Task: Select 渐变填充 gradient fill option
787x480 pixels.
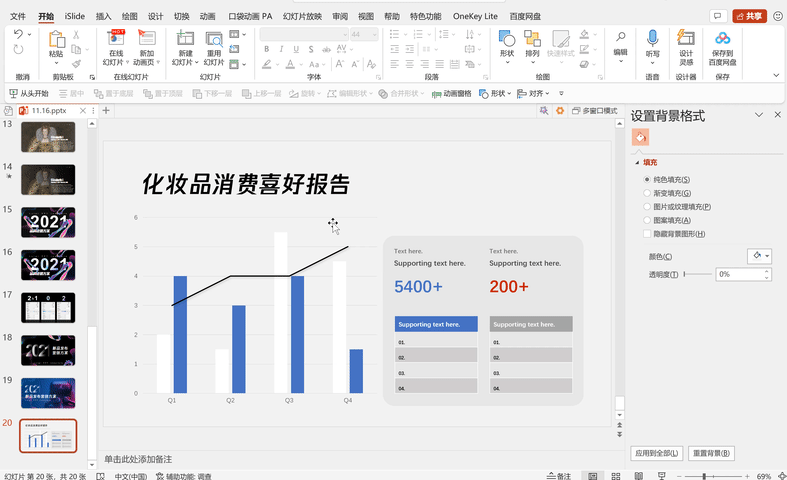Action: pos(647,193)
